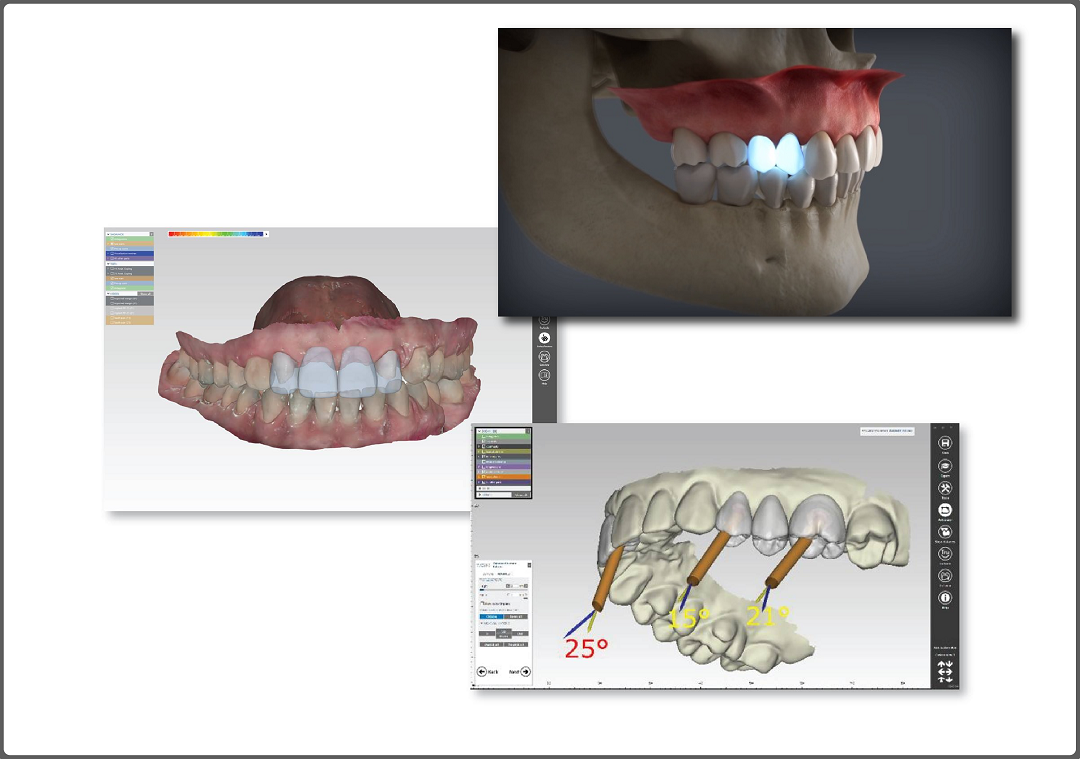Screen dimensions: 1080x759
Task: Open dropdown arrow beside the color scale bar
Action: tap(267, 234)
